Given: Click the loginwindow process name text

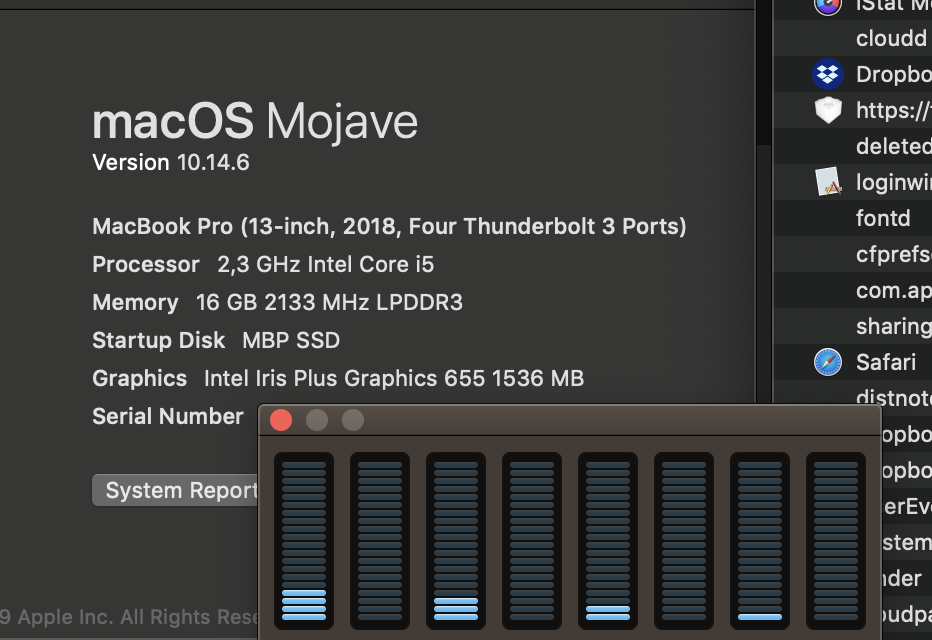Looking at the screenshot, I should 894,182.
